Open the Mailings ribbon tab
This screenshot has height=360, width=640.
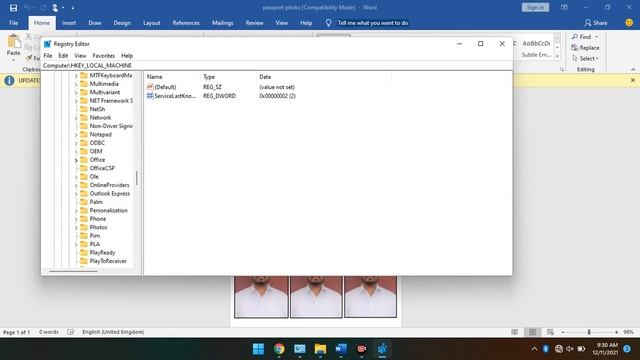click(x=222, y=23)
